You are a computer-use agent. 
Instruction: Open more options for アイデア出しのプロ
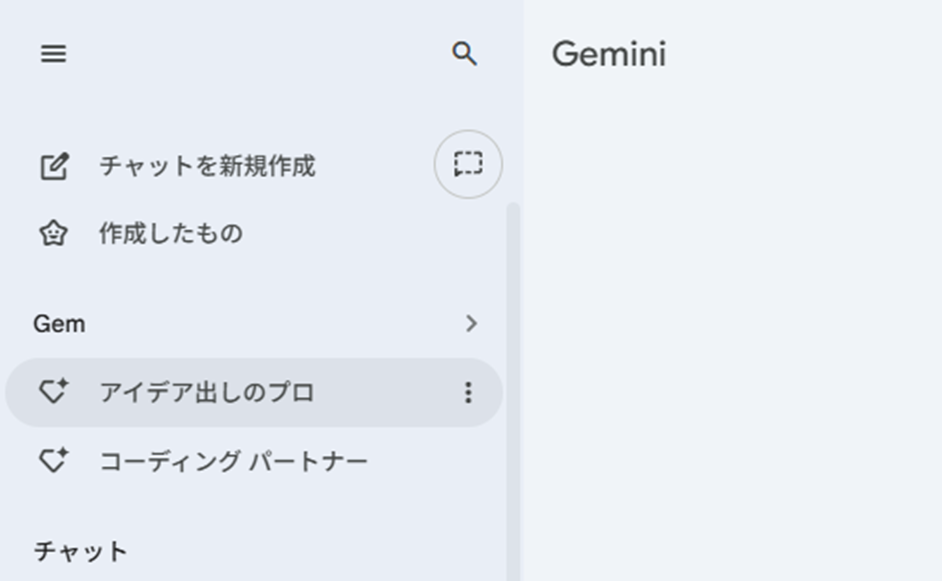pyautogui.click(x=468, y=393)
